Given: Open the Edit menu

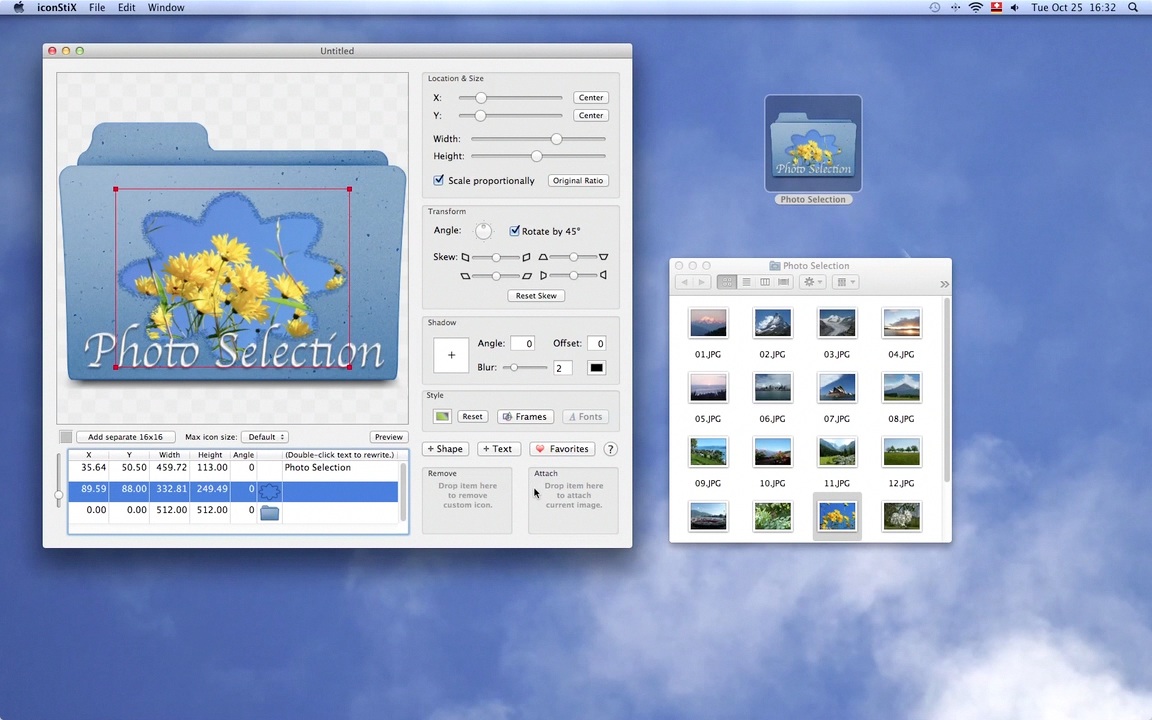Looking at the screenshot, I should pyautogui.click(x=126, y=8).
